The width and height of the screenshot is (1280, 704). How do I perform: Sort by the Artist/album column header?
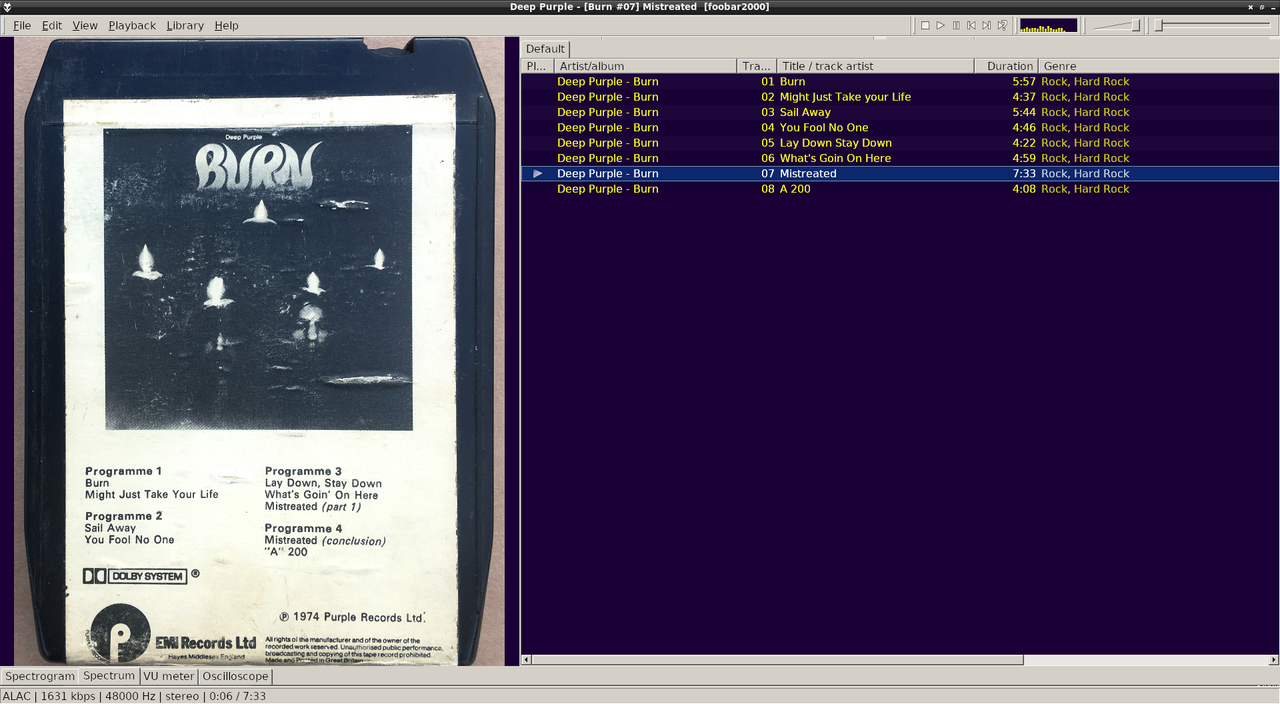pos(645,66)
